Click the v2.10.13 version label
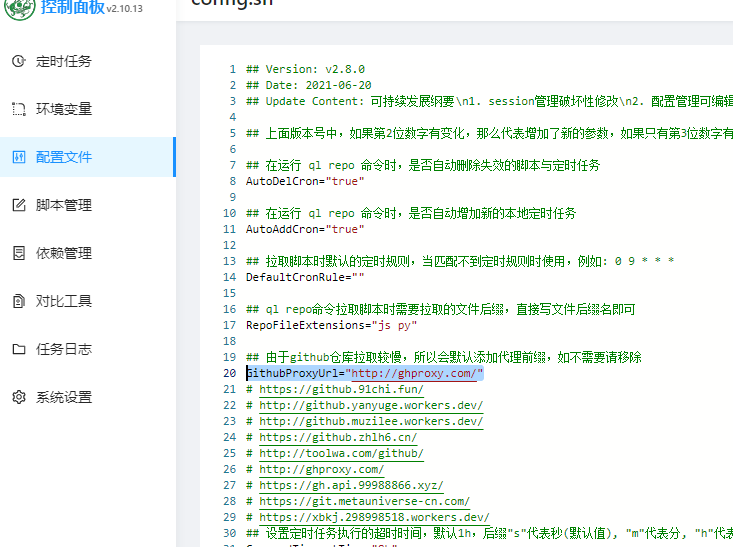 [x=124, y=8]
